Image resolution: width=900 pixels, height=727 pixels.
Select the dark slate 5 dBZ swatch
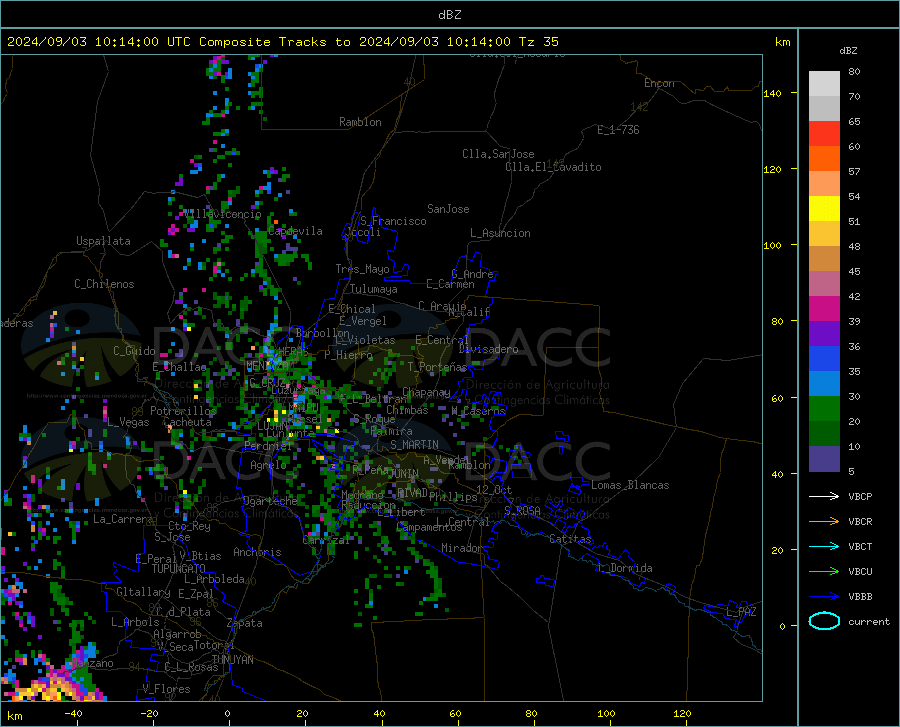pyautogui.click(x=824, y=459)
